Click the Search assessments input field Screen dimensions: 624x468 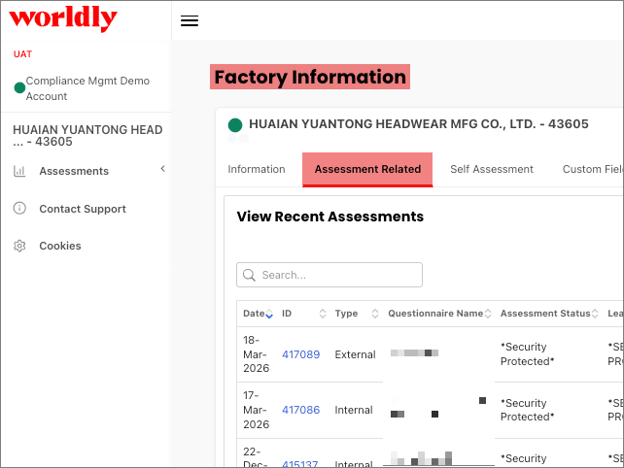[x=330, y=275]
